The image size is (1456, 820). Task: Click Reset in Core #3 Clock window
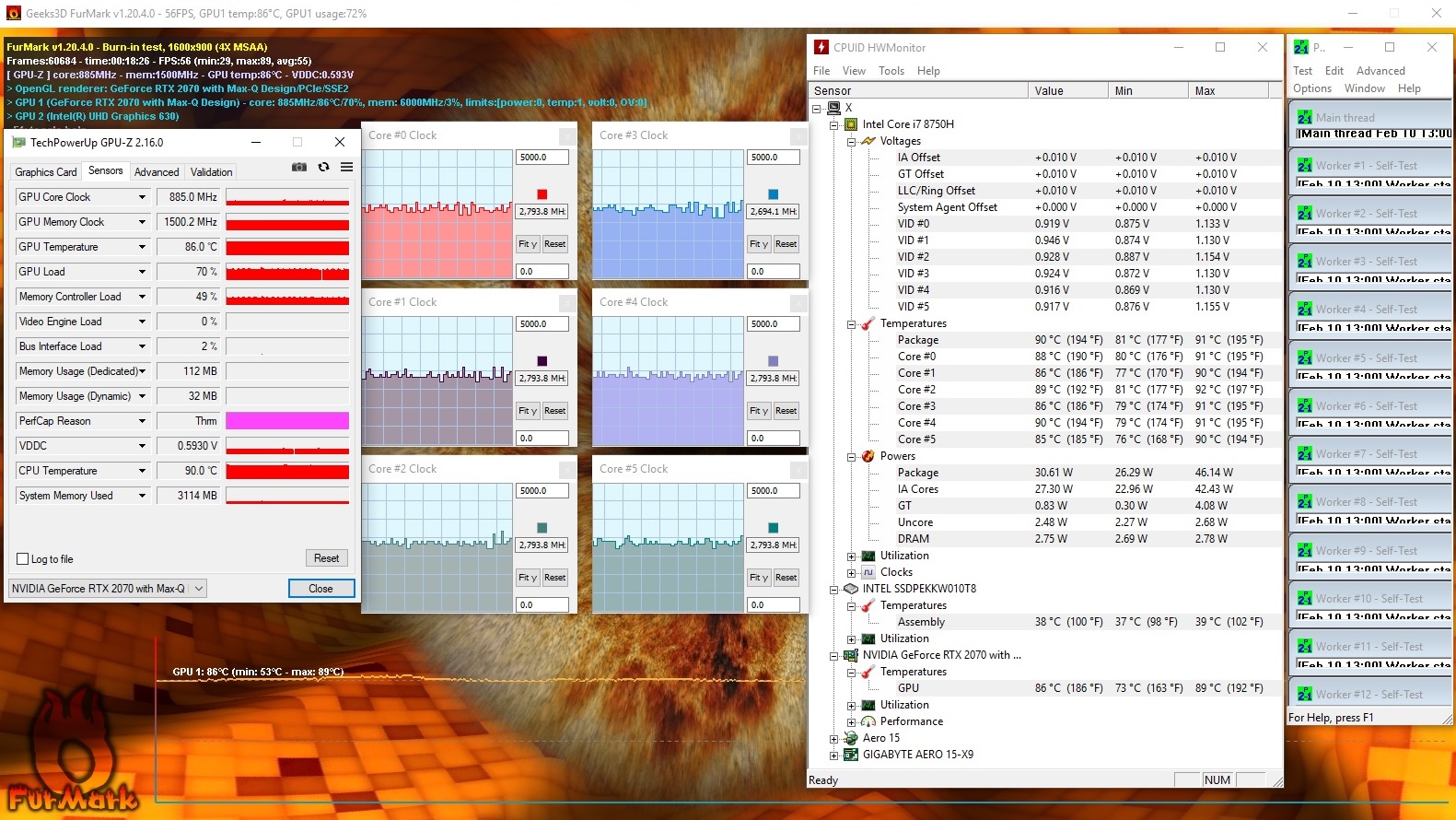[x=786, y=244]
